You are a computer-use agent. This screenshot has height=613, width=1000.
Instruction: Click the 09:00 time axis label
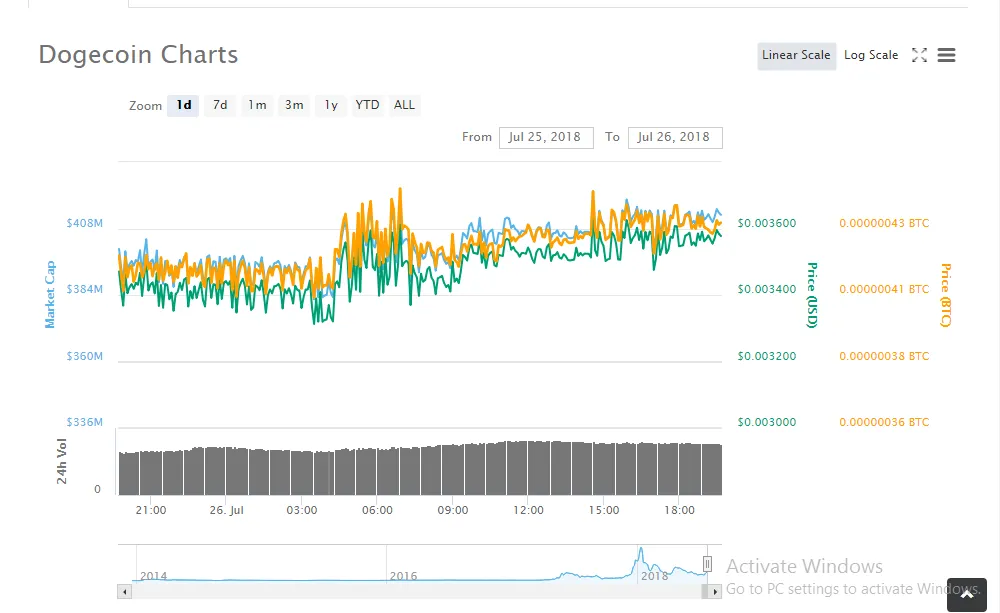453,510
